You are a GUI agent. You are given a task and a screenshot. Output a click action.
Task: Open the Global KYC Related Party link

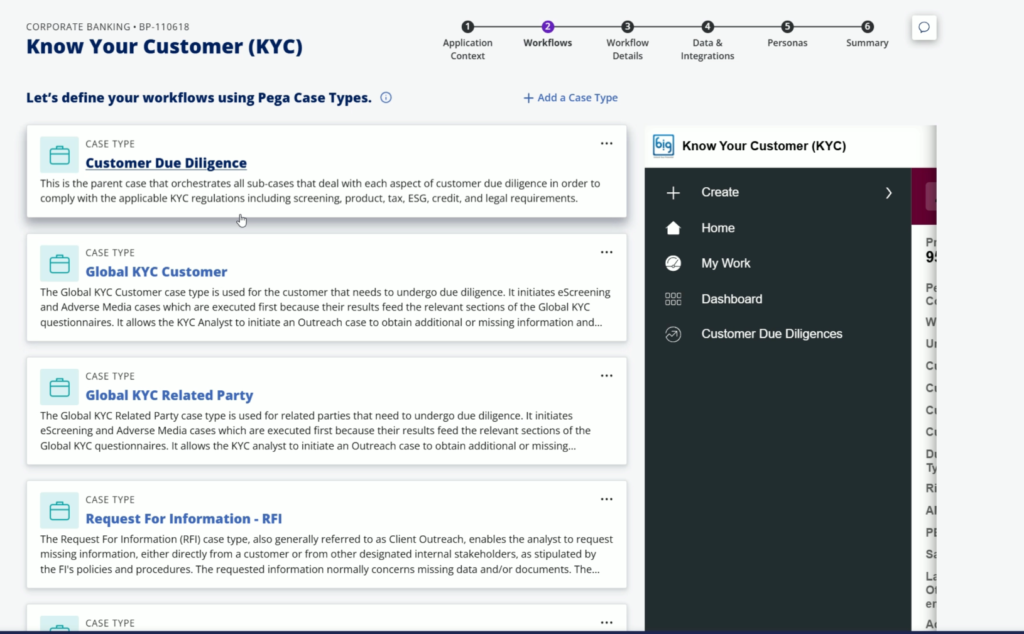pyautogui.click(x=169, y=395)
